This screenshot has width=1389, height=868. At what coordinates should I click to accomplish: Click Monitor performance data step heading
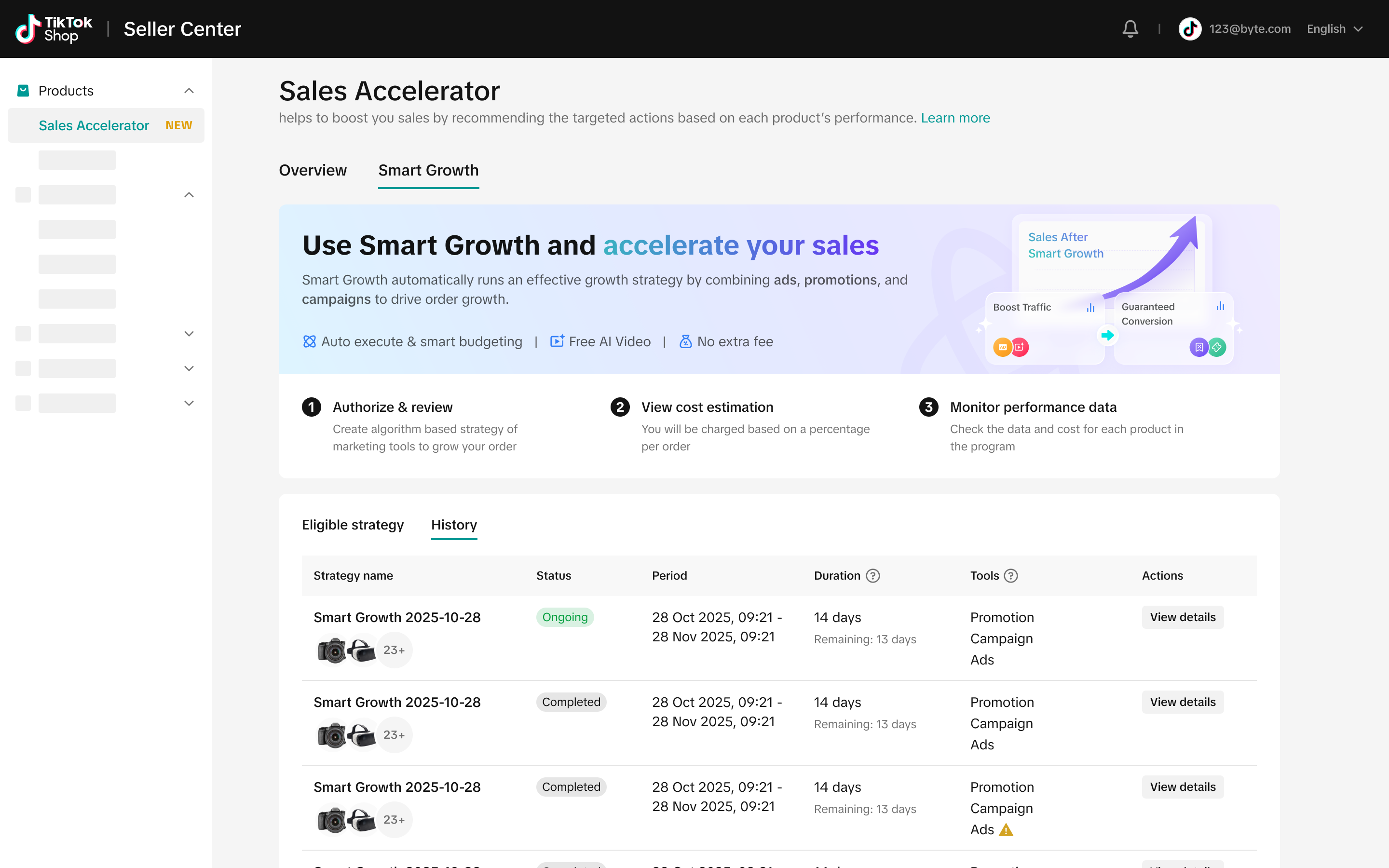click(1033, 407)
